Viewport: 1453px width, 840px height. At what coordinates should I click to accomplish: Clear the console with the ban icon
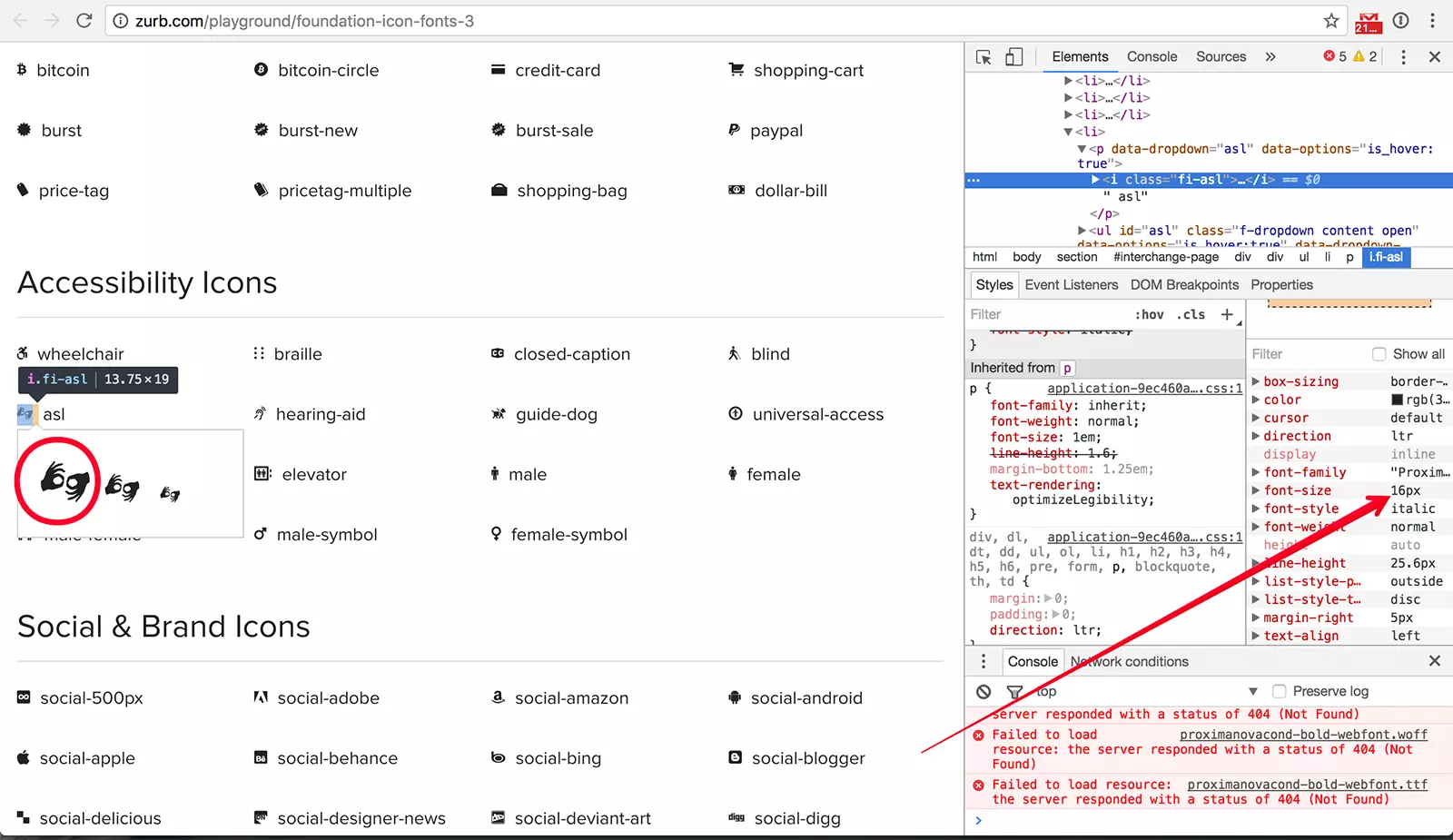pyautogui.click(x=983, y=692)
